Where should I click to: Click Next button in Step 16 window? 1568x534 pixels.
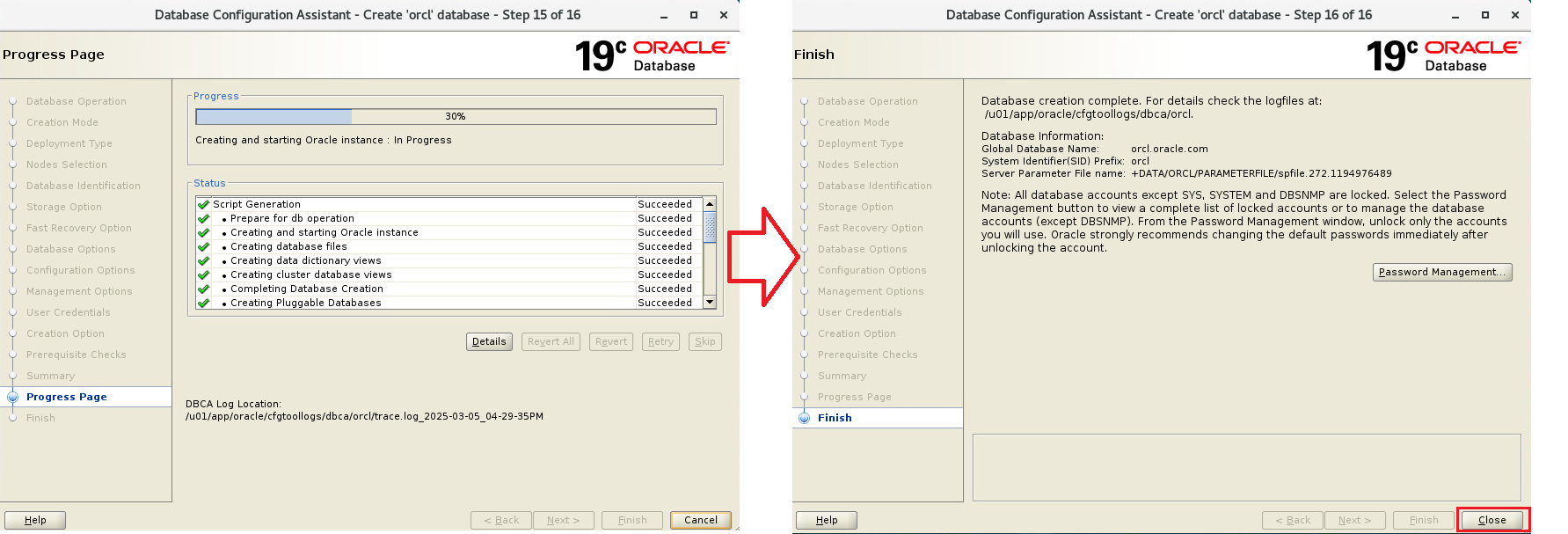coord(1355,520)
